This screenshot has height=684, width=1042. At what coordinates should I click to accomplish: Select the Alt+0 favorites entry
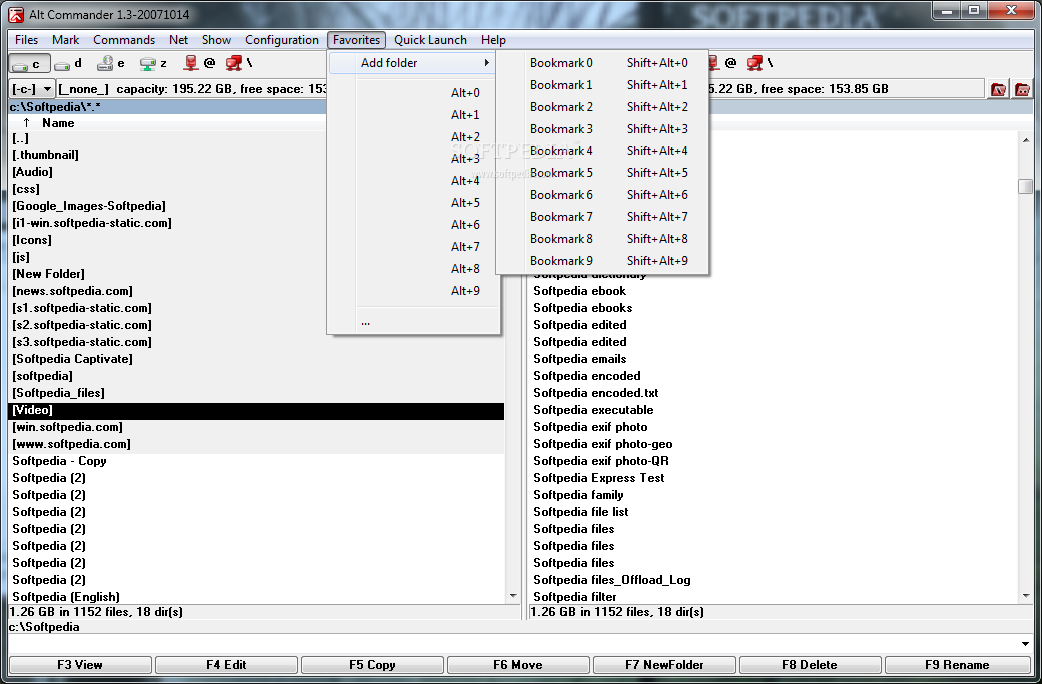point(413,92)
